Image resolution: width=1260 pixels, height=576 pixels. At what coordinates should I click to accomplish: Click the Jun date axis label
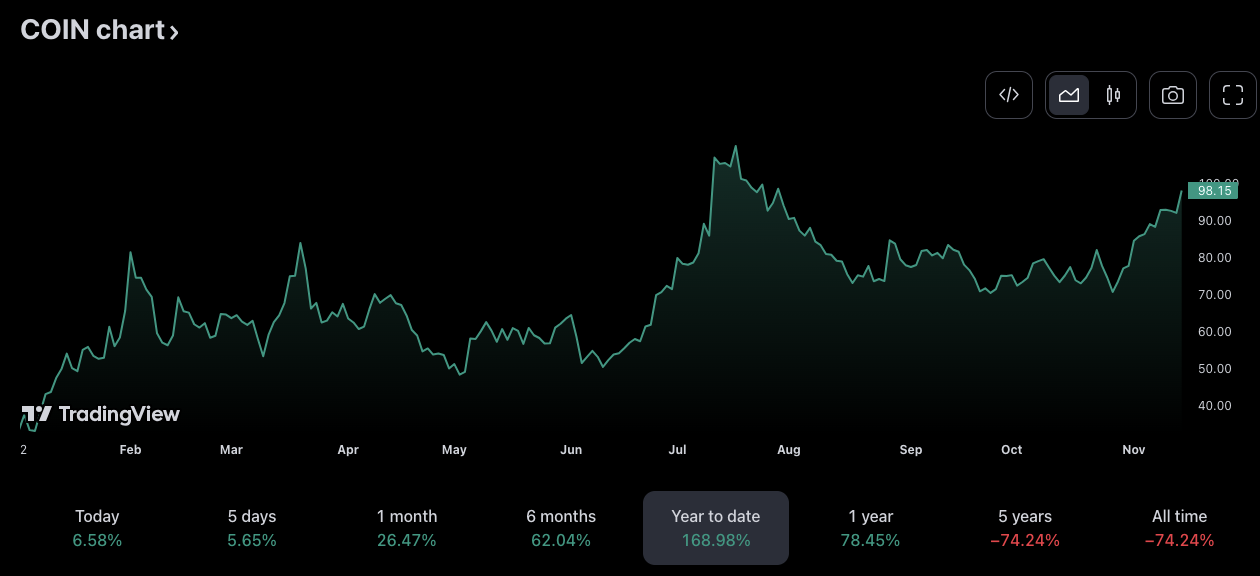point(571,450)
